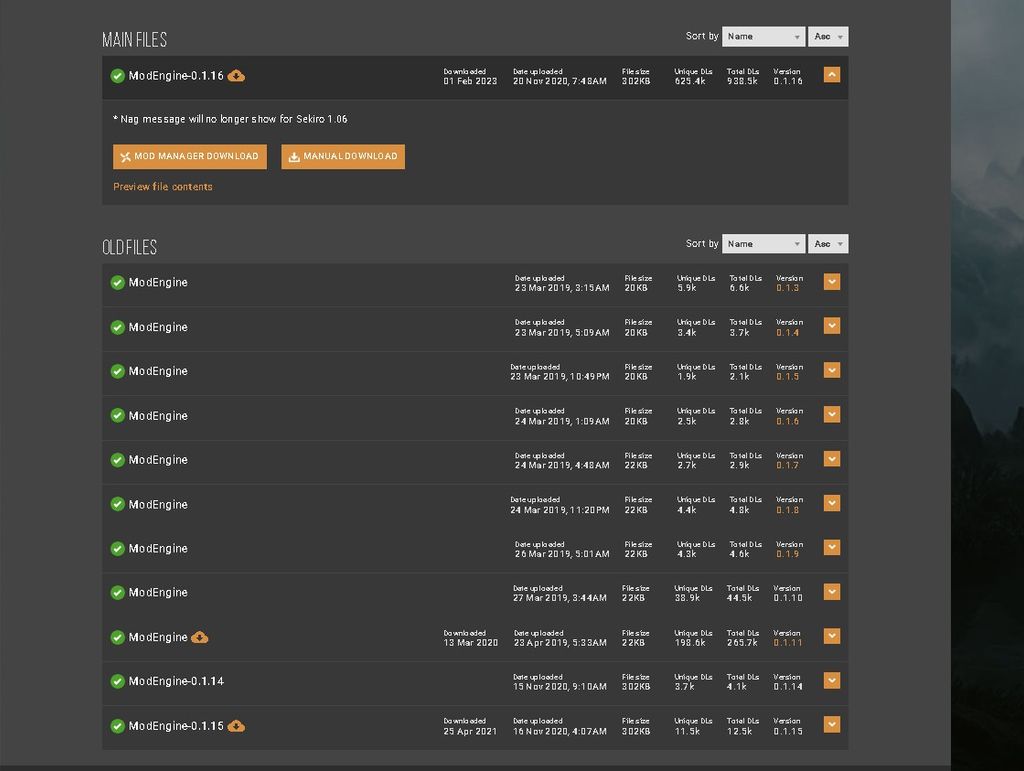Click green checkmark icon for ModEngine-0.1.16
Image resolution: width=1024 pixels, height=771 pixels.
117,76
